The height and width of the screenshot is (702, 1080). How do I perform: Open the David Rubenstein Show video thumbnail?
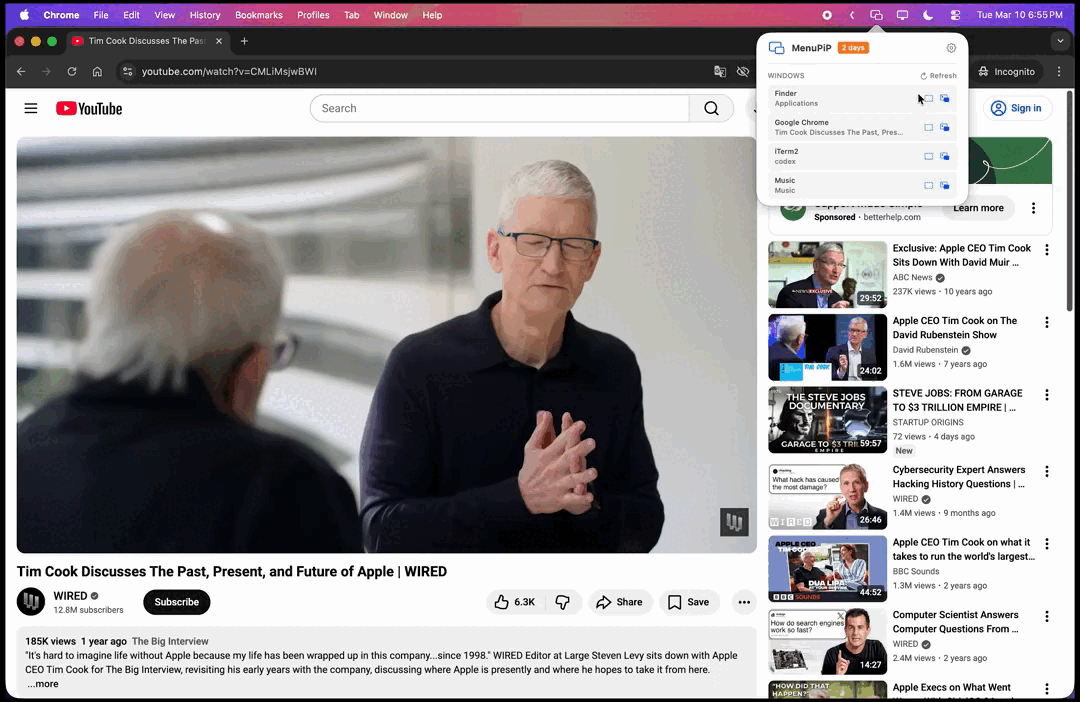[827, 347]
